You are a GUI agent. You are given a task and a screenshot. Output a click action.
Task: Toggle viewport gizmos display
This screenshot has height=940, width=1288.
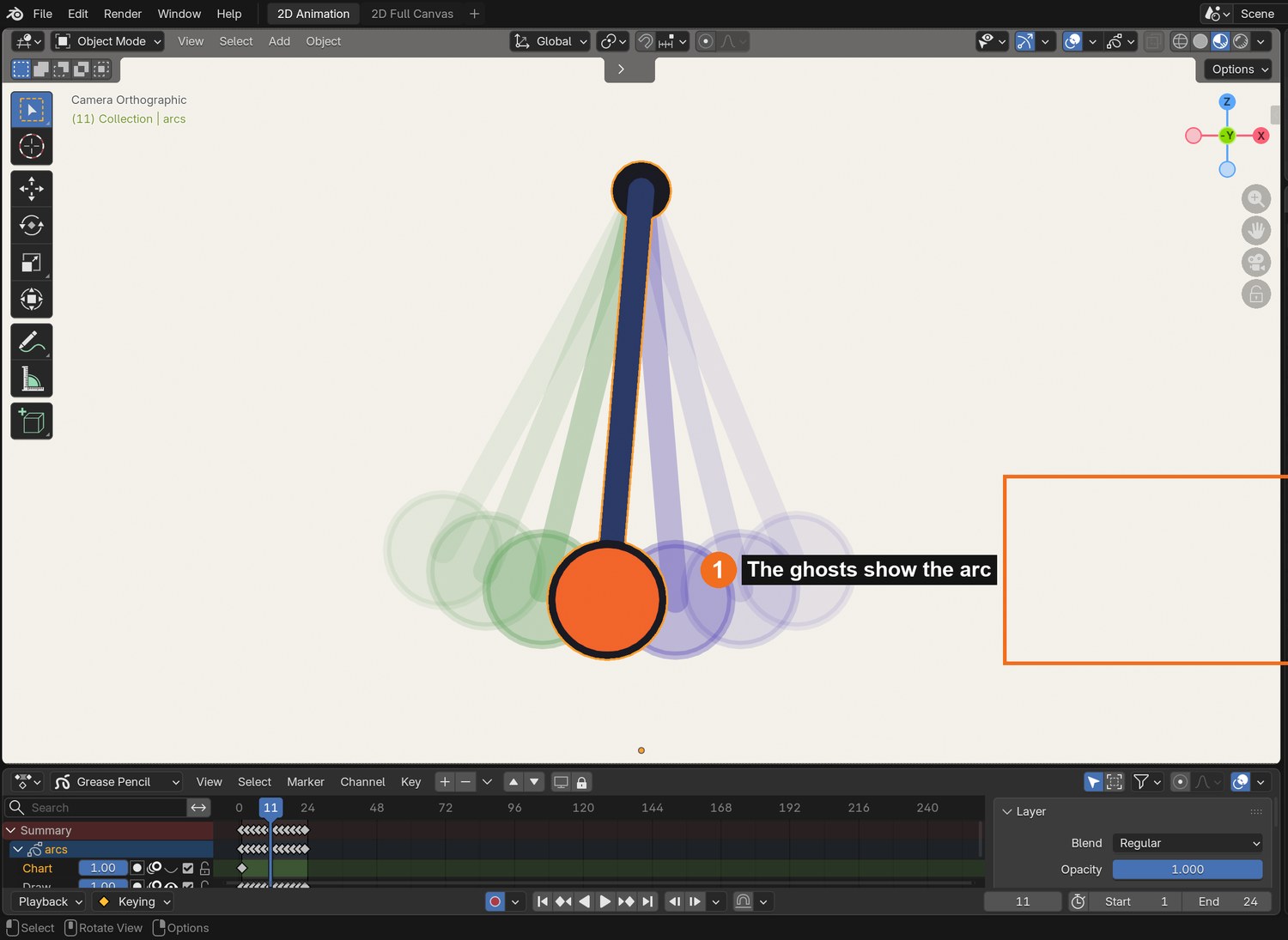click(x=1024, y=41)
